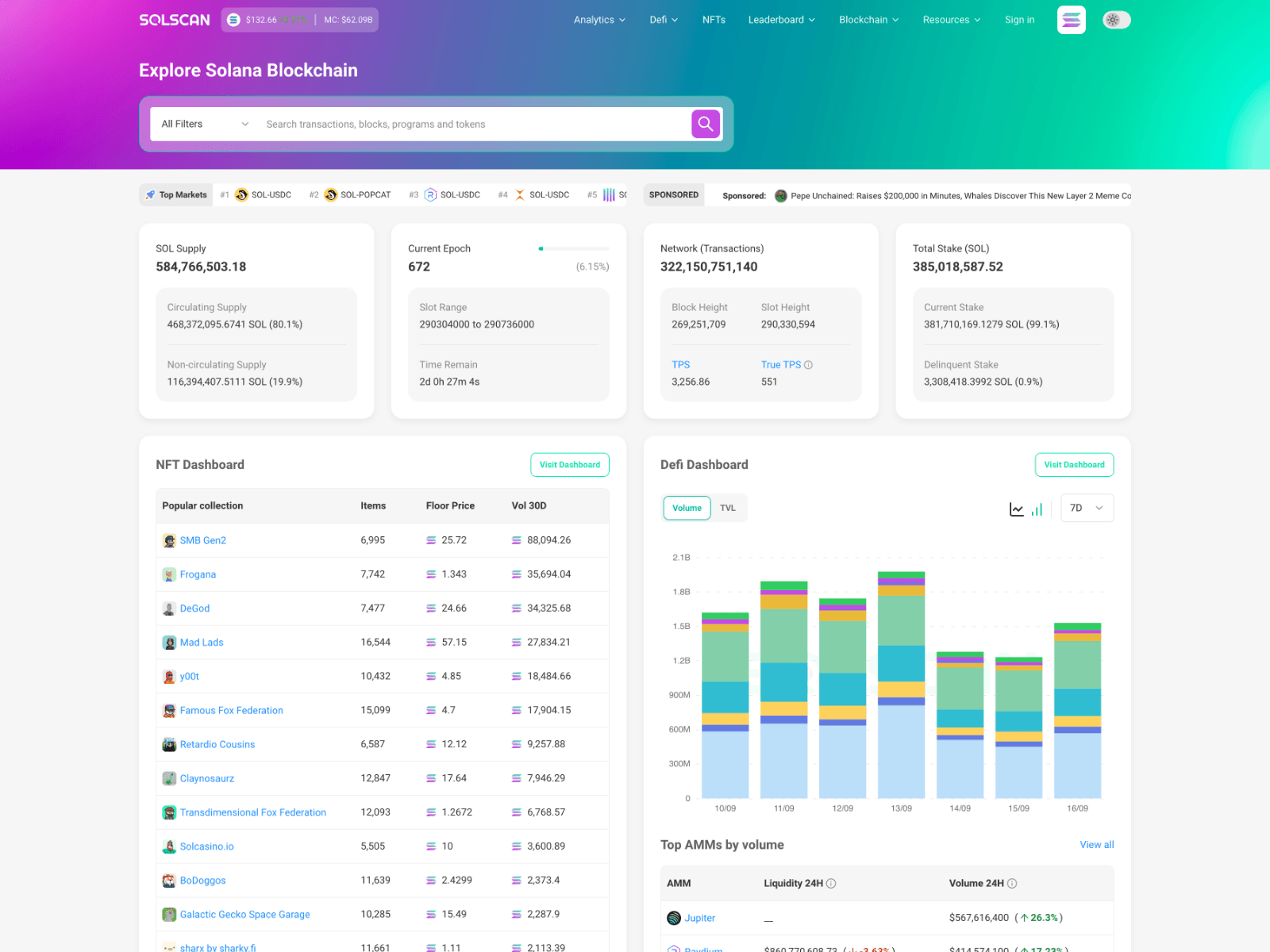
Task: Click the Liquidity 24H info icon
Action: pyautogui.click(x=830, y=883)
